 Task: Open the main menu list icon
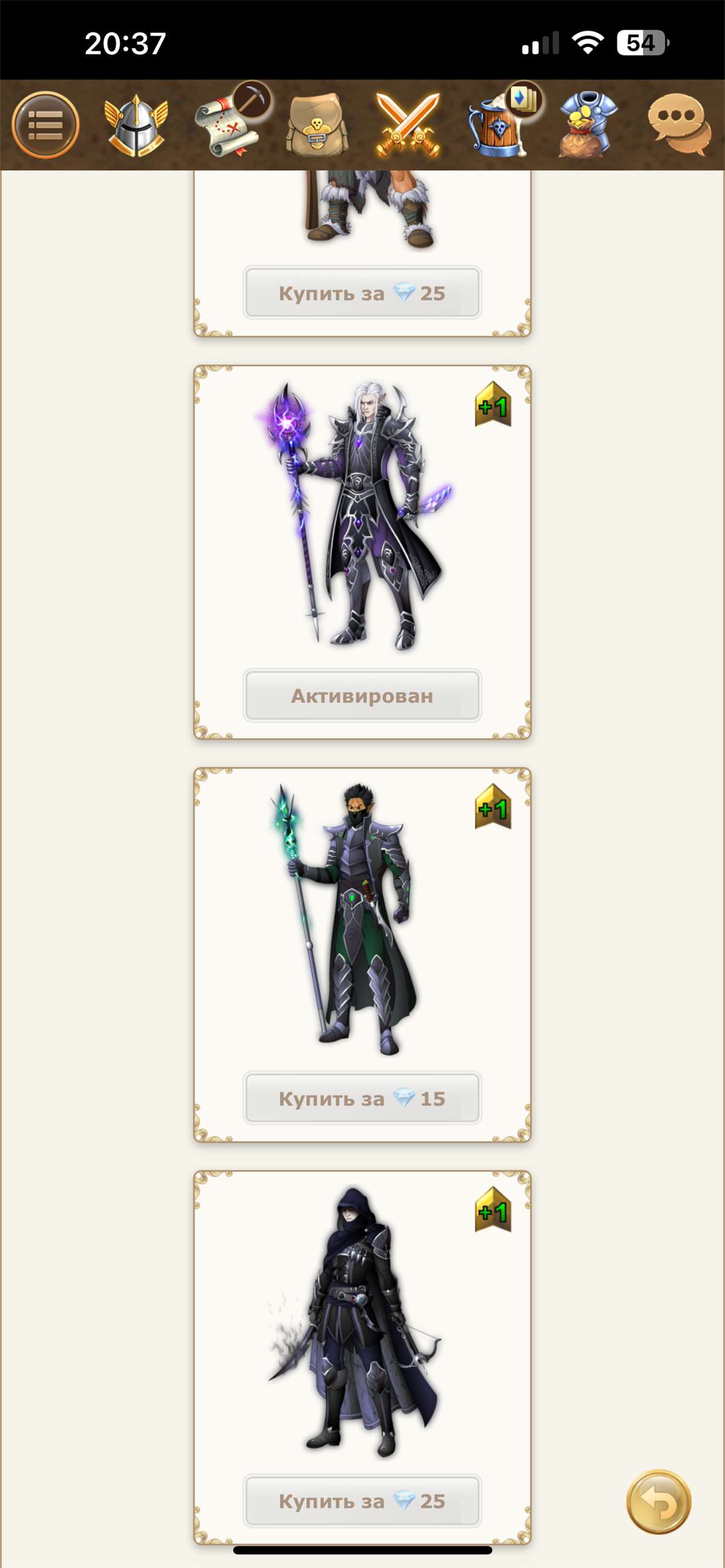tap(46, 125)
